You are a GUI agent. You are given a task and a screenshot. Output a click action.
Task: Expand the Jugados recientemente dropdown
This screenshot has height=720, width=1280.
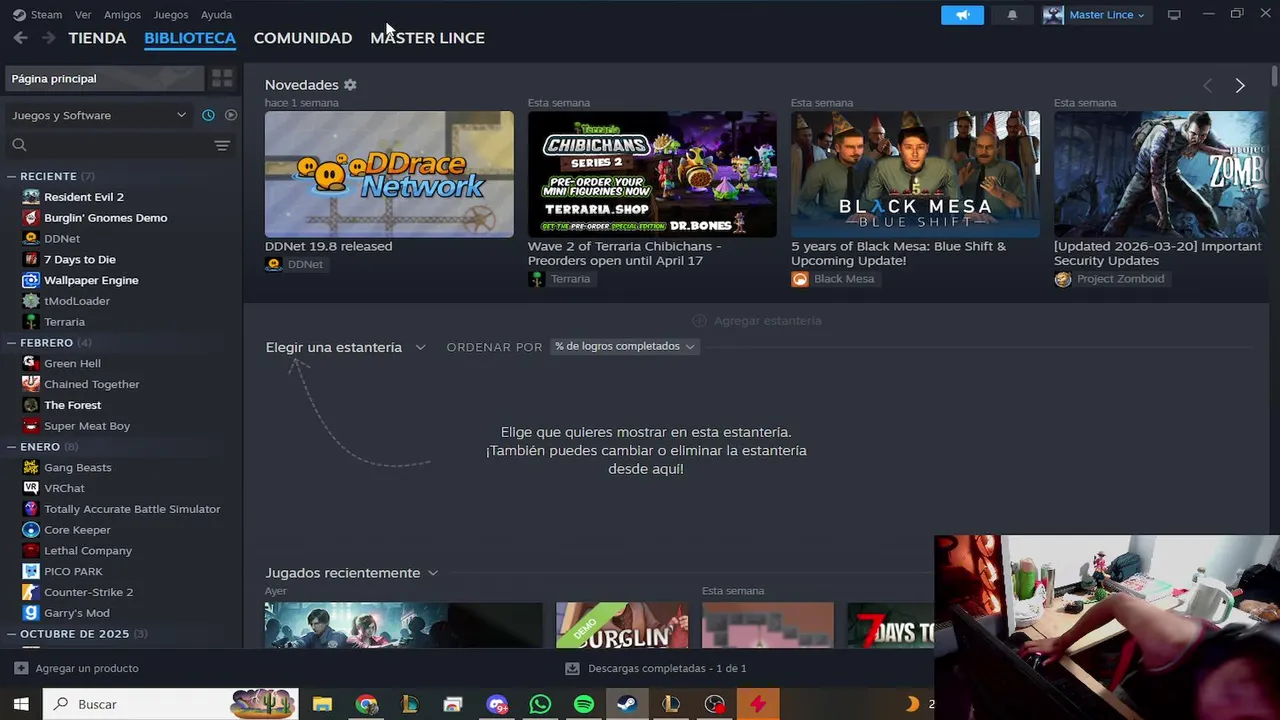tap(352, 573)
